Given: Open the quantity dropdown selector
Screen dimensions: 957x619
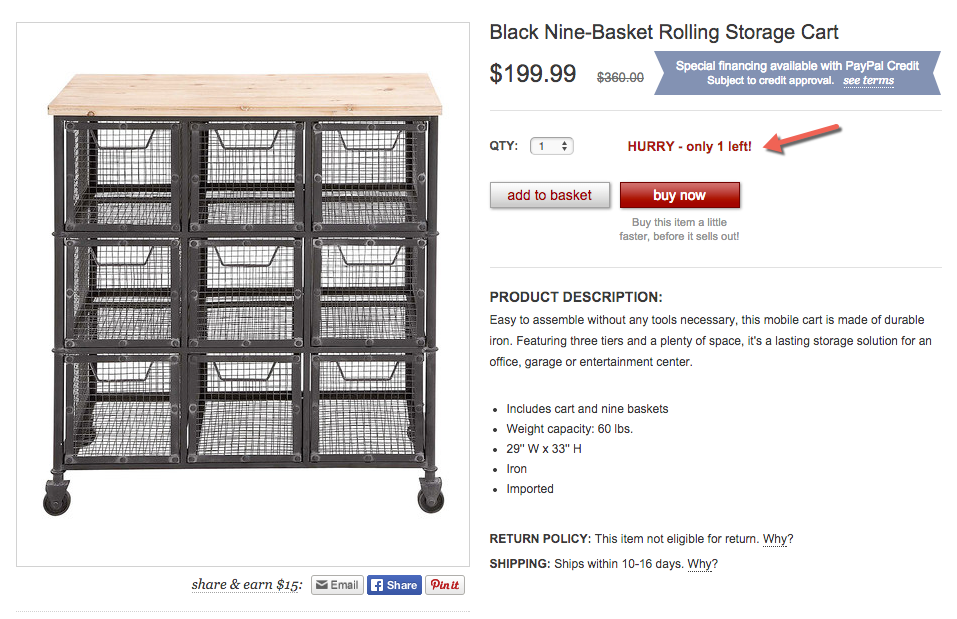Looking at the screenshot, I should pos(552,146).
